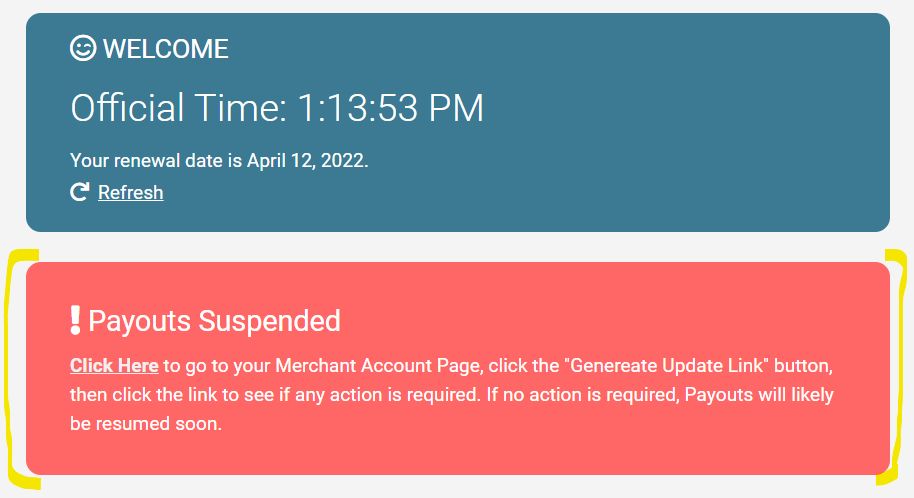The image size is (914, 498).
Task: Click the Refresh link
Action: 130,192
